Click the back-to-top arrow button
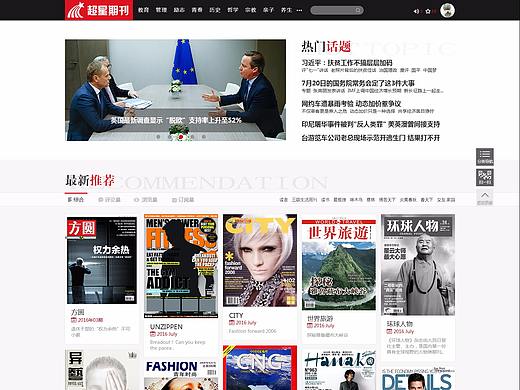Screen dimensions: 520x390 click(x=485, y=197)
